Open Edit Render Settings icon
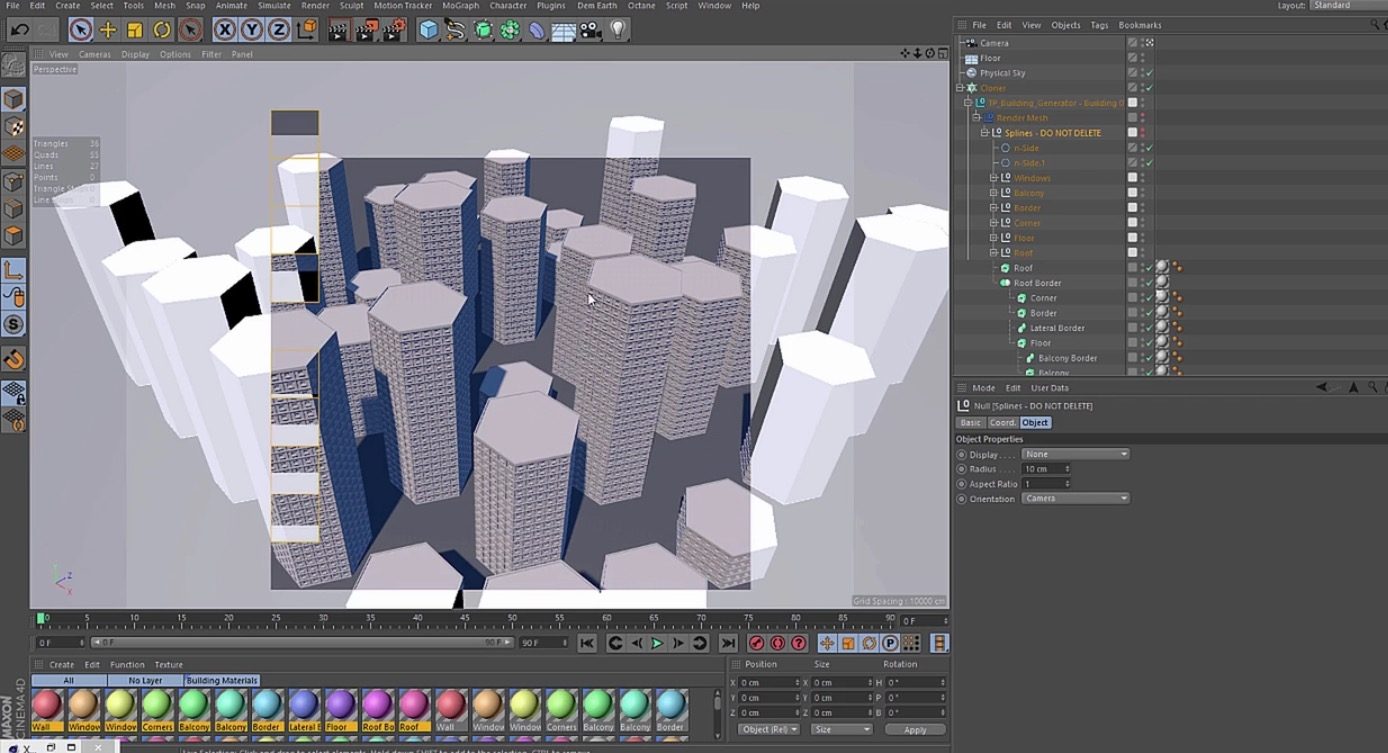Viewport: 1388px width, 753px height. tap(395, 30)
